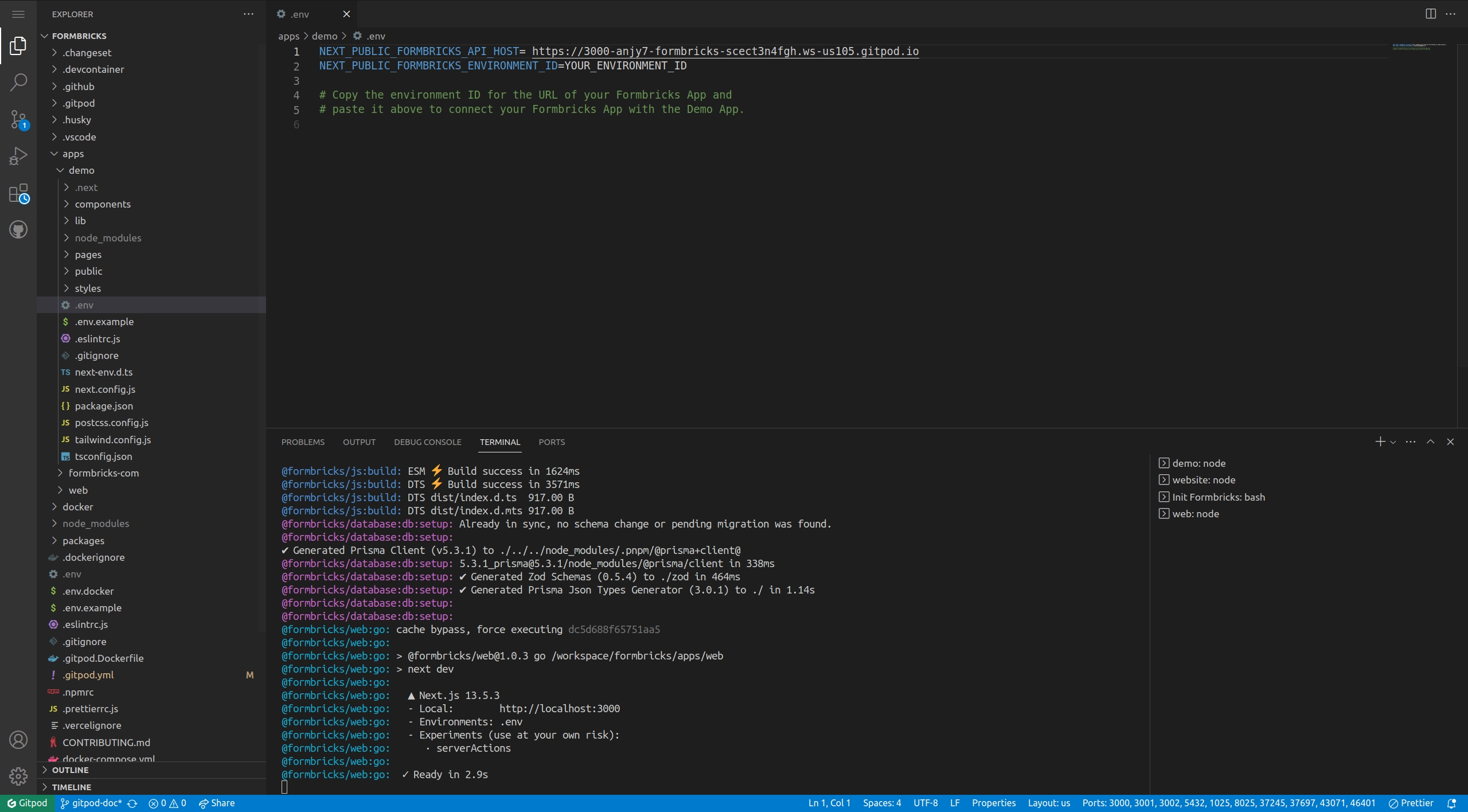Viewport: 1468px width, 812px height.
Task: Select the TERMINAL panel tab
Action: (500, 442)
